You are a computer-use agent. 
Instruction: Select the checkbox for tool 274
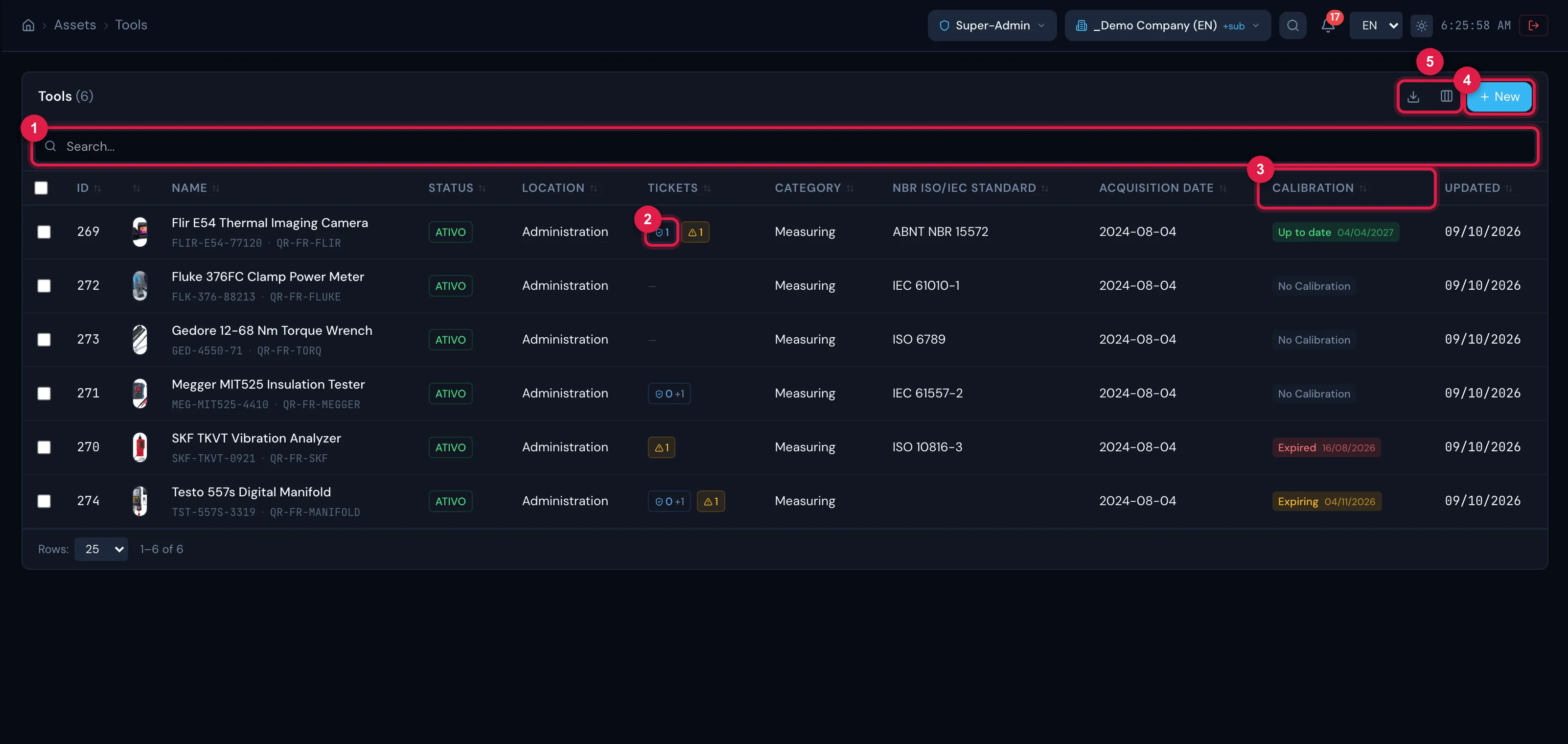pyautogui.click(x=44, y=501)
